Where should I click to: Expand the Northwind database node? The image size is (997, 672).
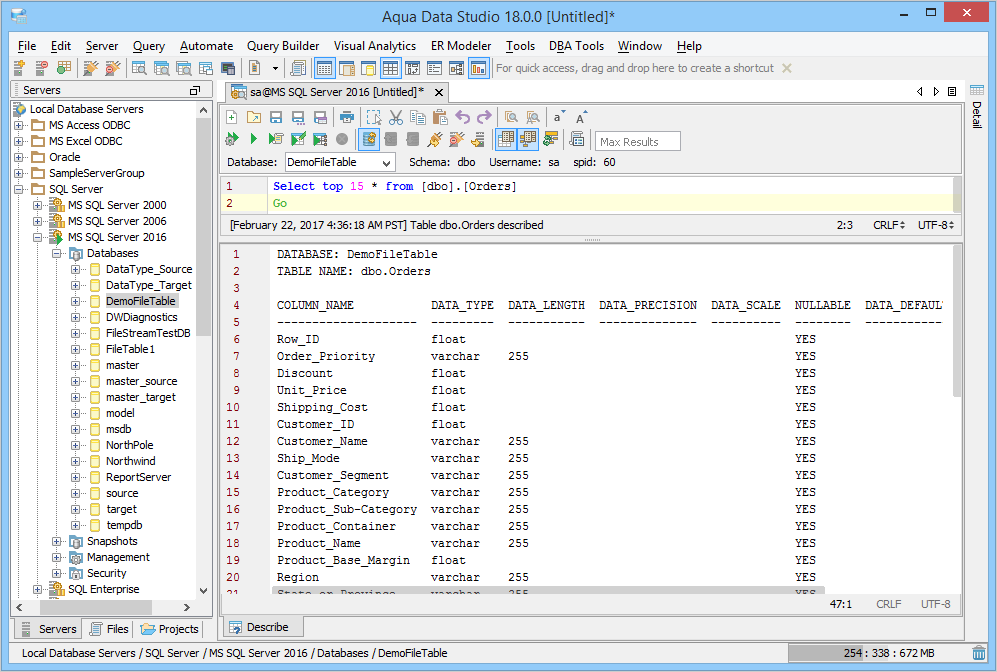(x=77, y=461)
